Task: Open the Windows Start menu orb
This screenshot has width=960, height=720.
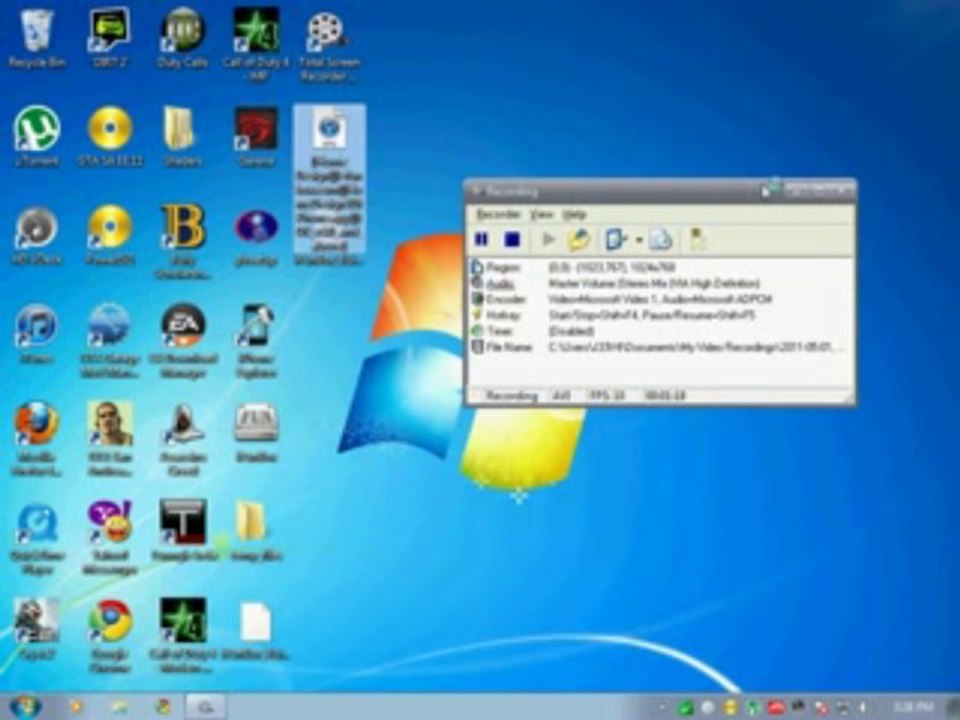Action: [x=24, y=707]
